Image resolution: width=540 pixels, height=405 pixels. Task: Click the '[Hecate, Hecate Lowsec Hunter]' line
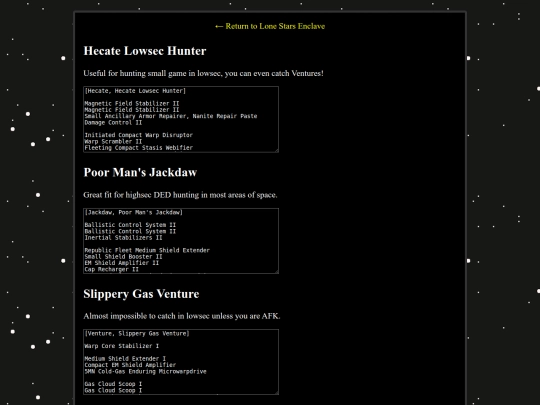tap(135, 91)
